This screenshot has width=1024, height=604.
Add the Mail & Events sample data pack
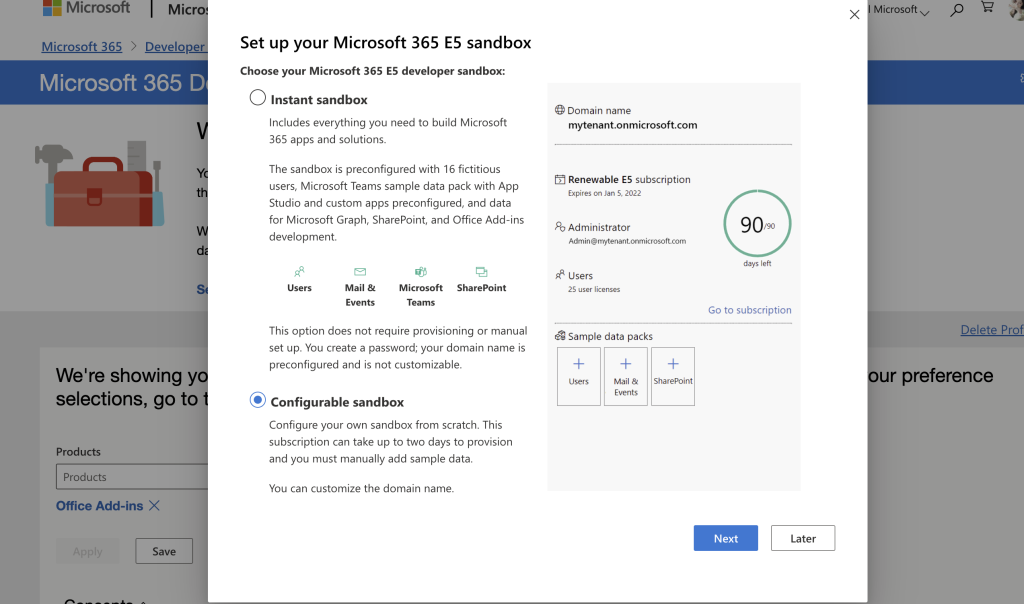(x=625, y=376)
